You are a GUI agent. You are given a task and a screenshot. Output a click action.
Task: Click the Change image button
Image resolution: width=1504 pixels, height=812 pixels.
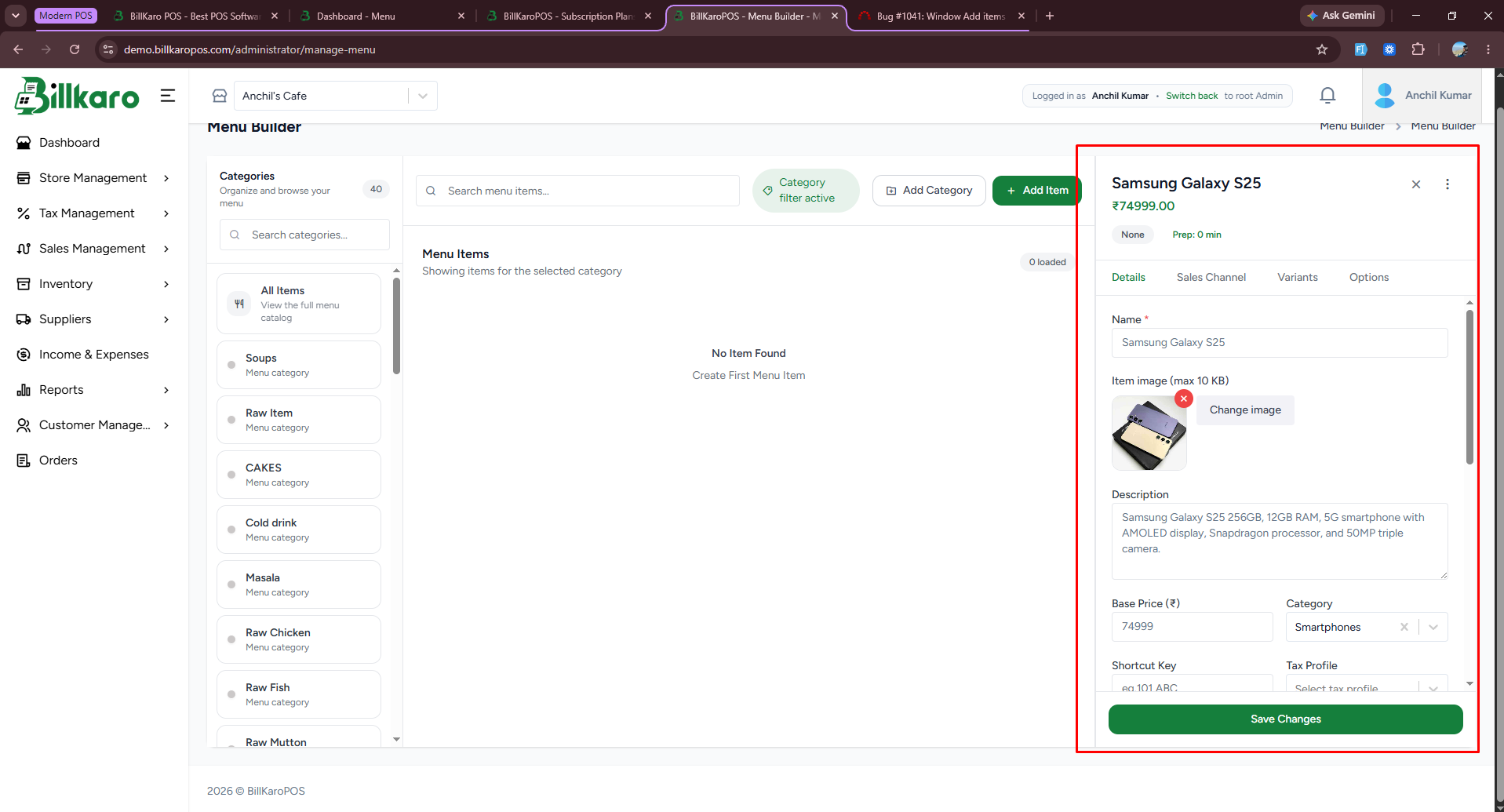[1245, 410]
